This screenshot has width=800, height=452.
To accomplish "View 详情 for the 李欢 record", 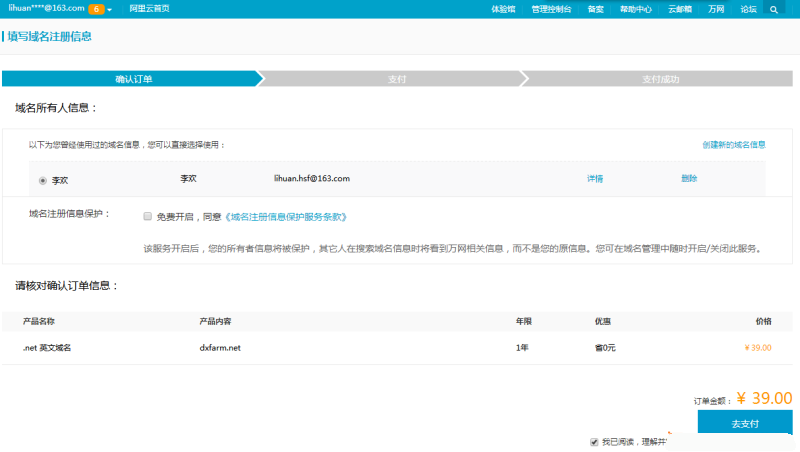I will 595,179.
